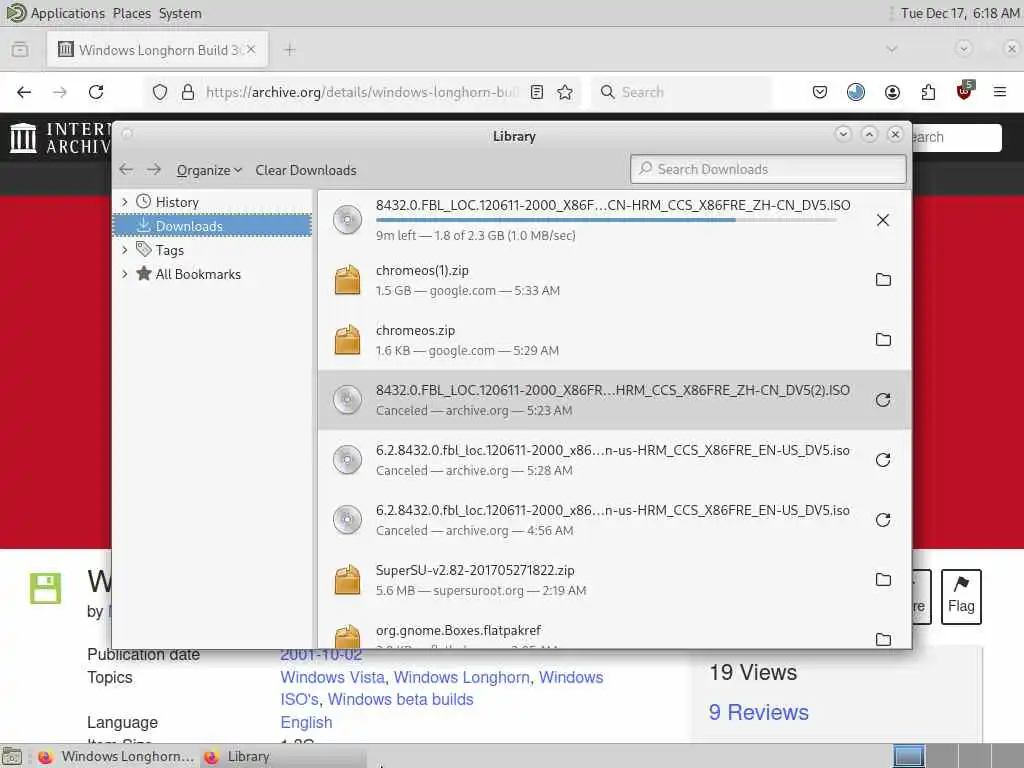Switch to Windows Longhorn taskbar window
Viewport: 1024px width, 768px height.
tap(116, 756)
